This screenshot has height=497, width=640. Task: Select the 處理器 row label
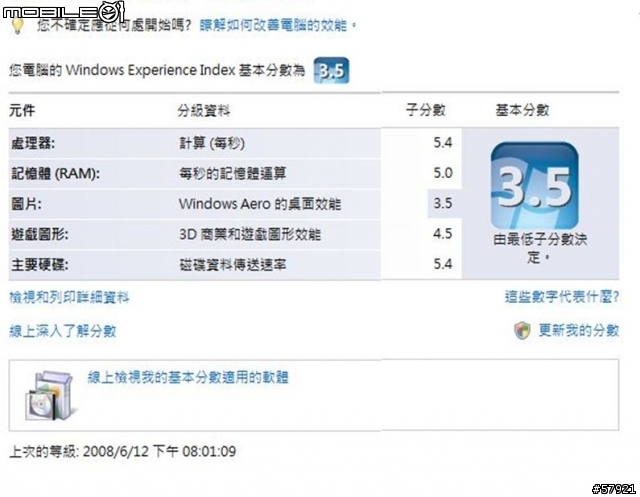tap(33, 143)
